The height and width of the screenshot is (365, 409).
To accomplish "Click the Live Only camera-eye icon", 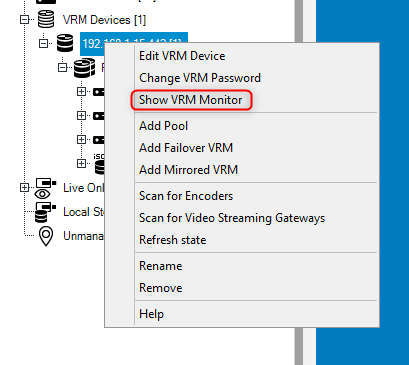I will (45, 188).
